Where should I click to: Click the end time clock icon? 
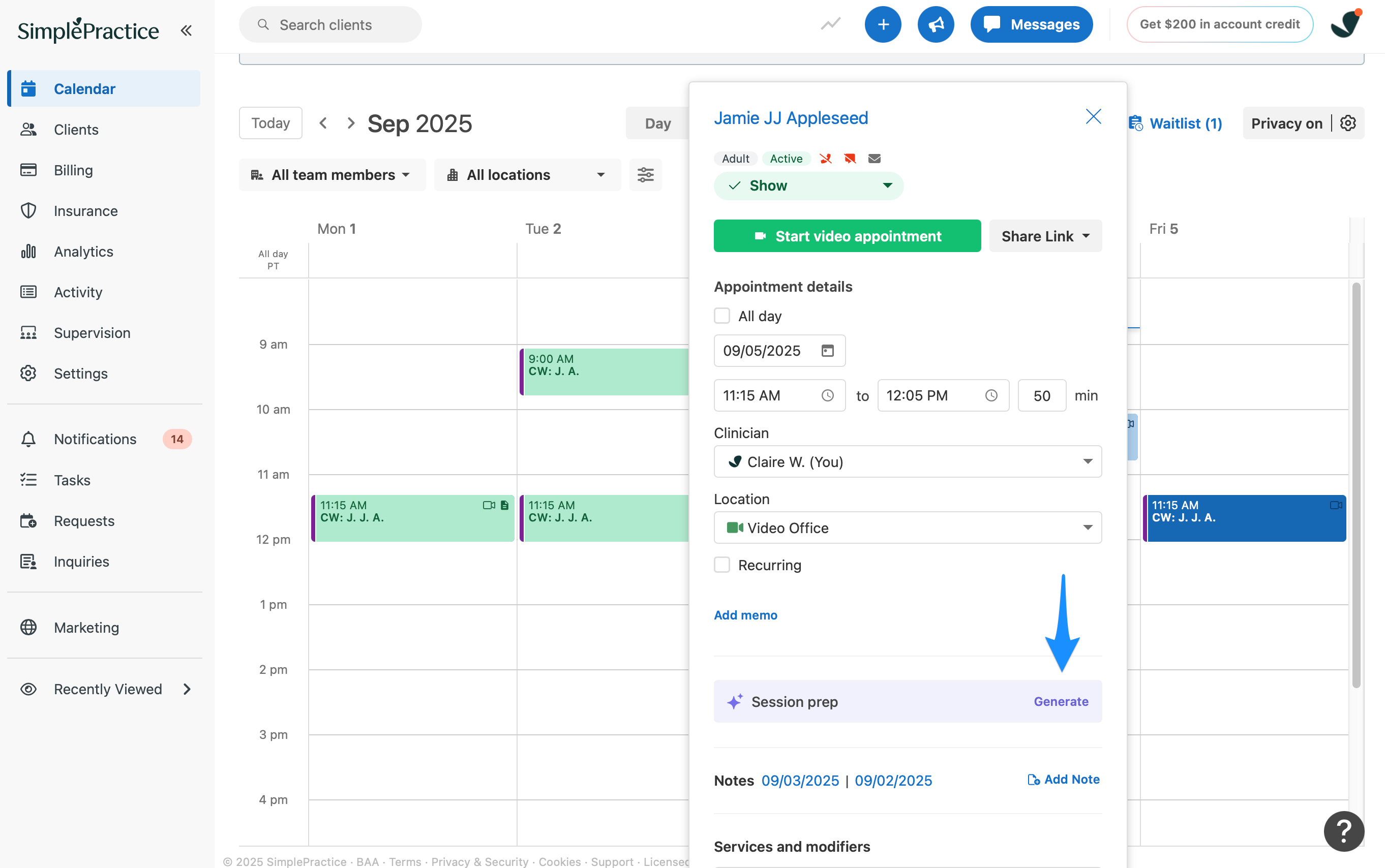point(991,395)
